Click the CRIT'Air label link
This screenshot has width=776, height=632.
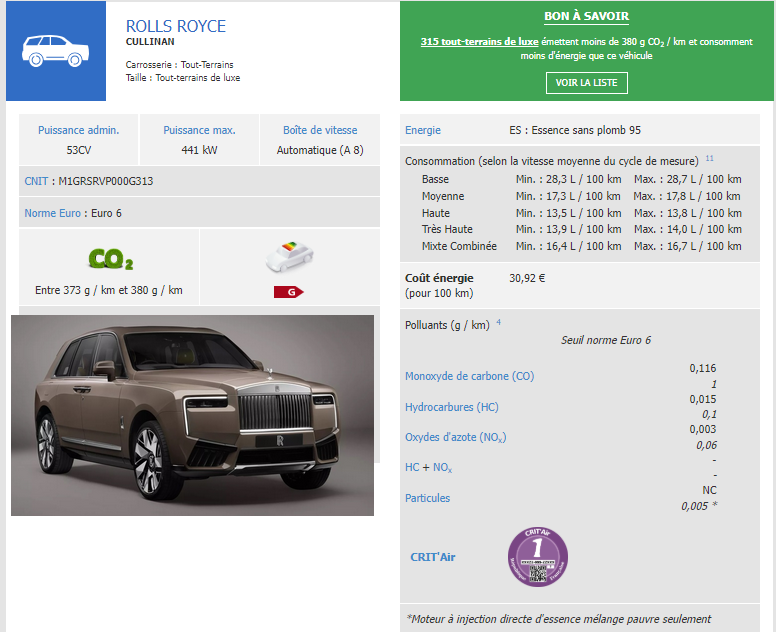[x=433, y=557]
